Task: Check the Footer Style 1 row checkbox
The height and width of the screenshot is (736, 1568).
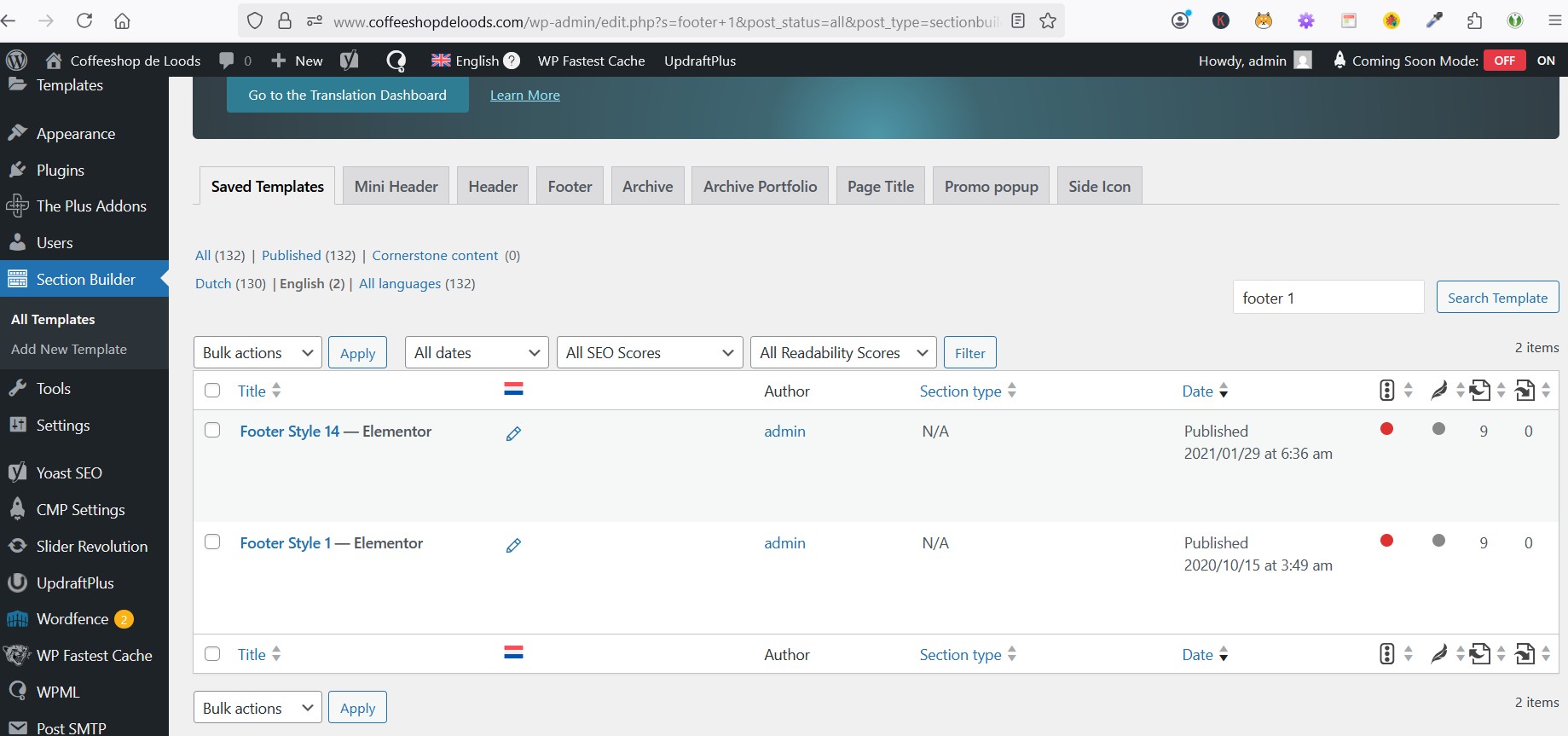Action: 213,542
